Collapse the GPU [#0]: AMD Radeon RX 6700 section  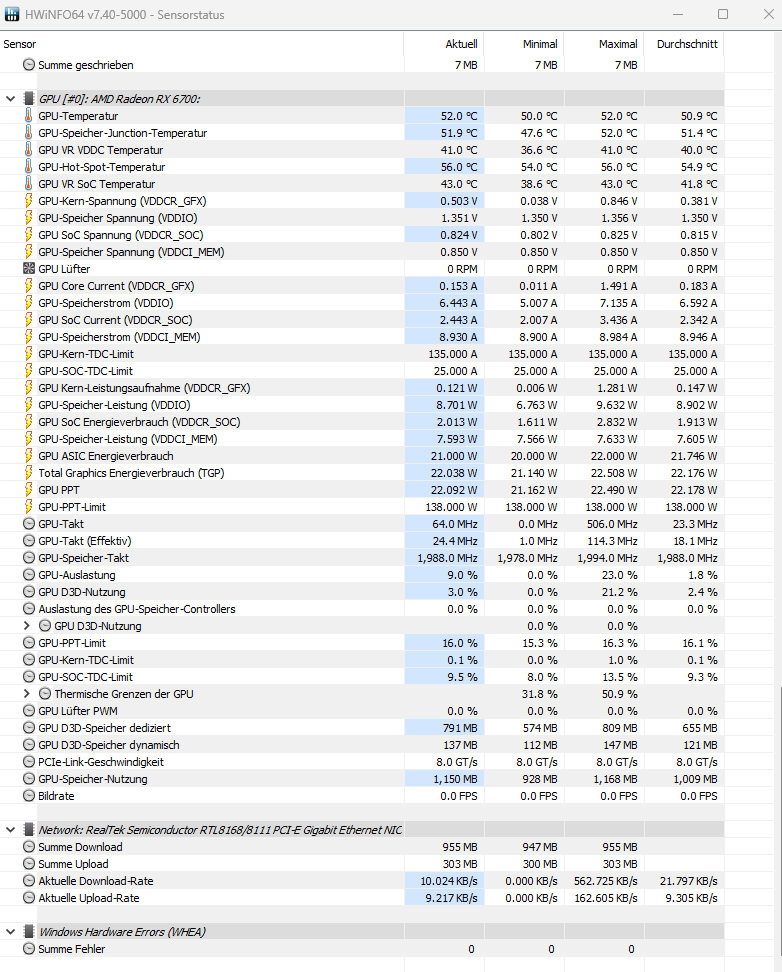pyautogui.click(x=11, y=99)
